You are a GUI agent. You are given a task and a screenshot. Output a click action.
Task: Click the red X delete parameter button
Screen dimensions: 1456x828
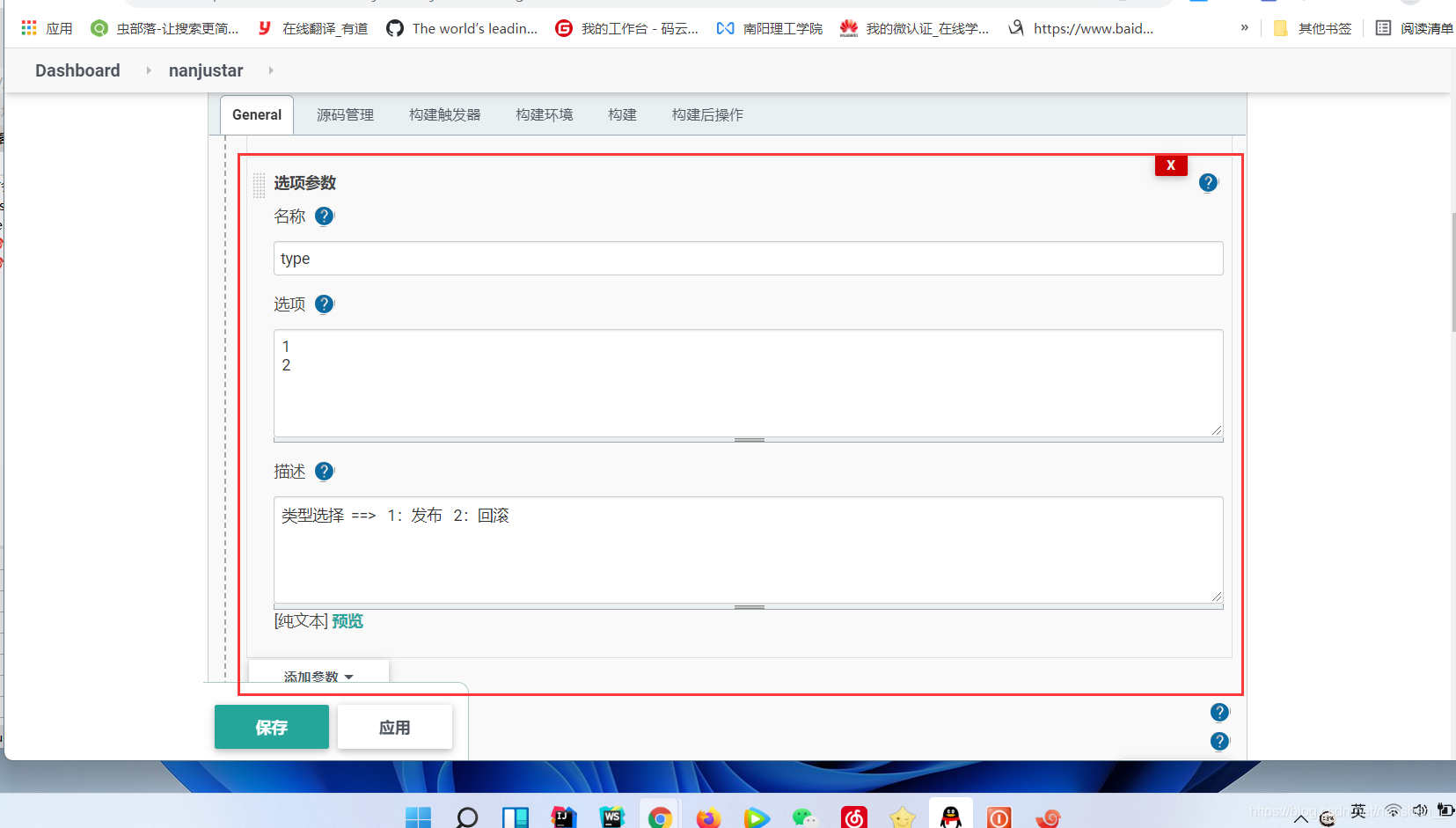pos(1171,165)
